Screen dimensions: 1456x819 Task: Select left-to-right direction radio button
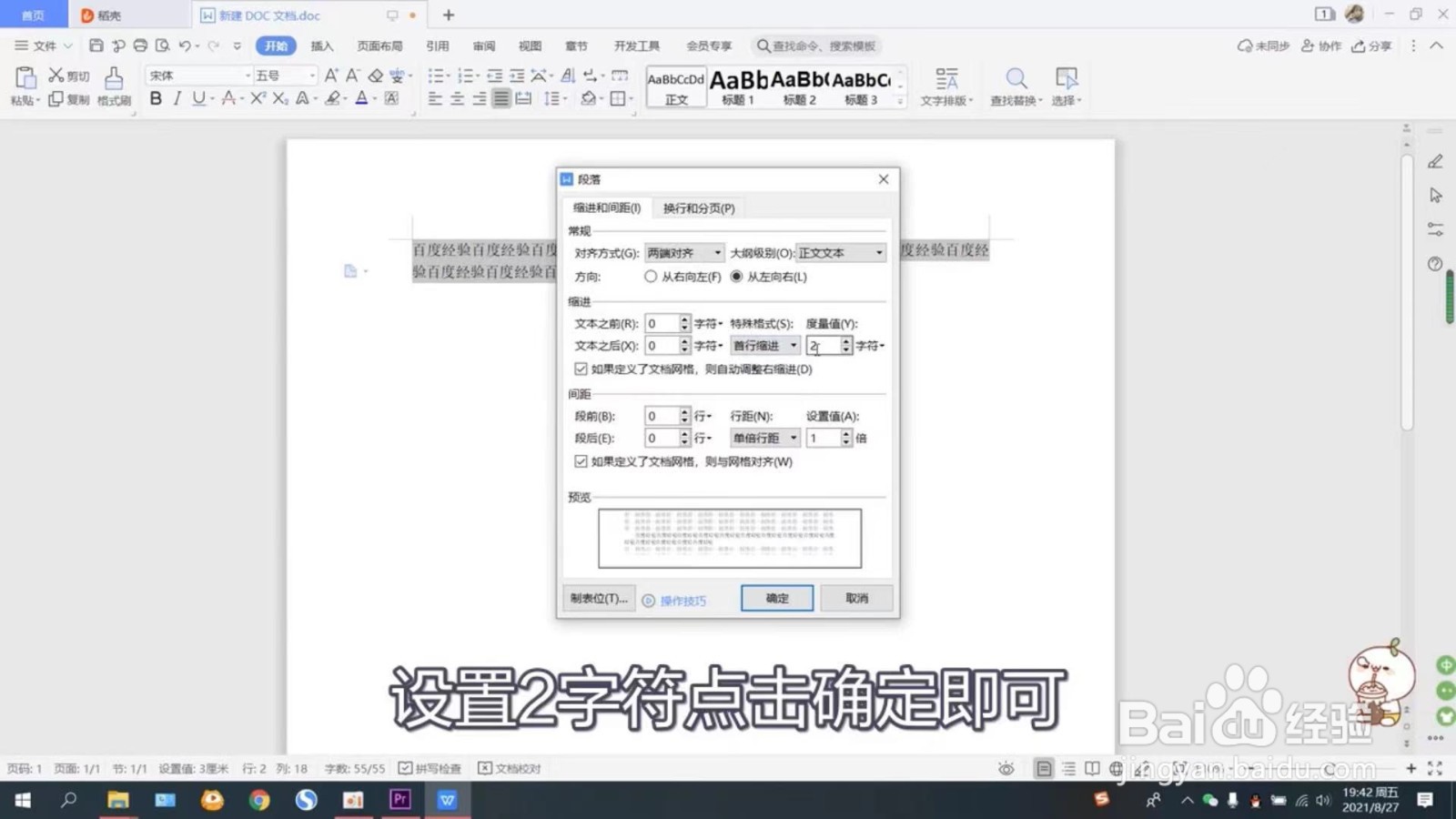(x=736, y=277)
